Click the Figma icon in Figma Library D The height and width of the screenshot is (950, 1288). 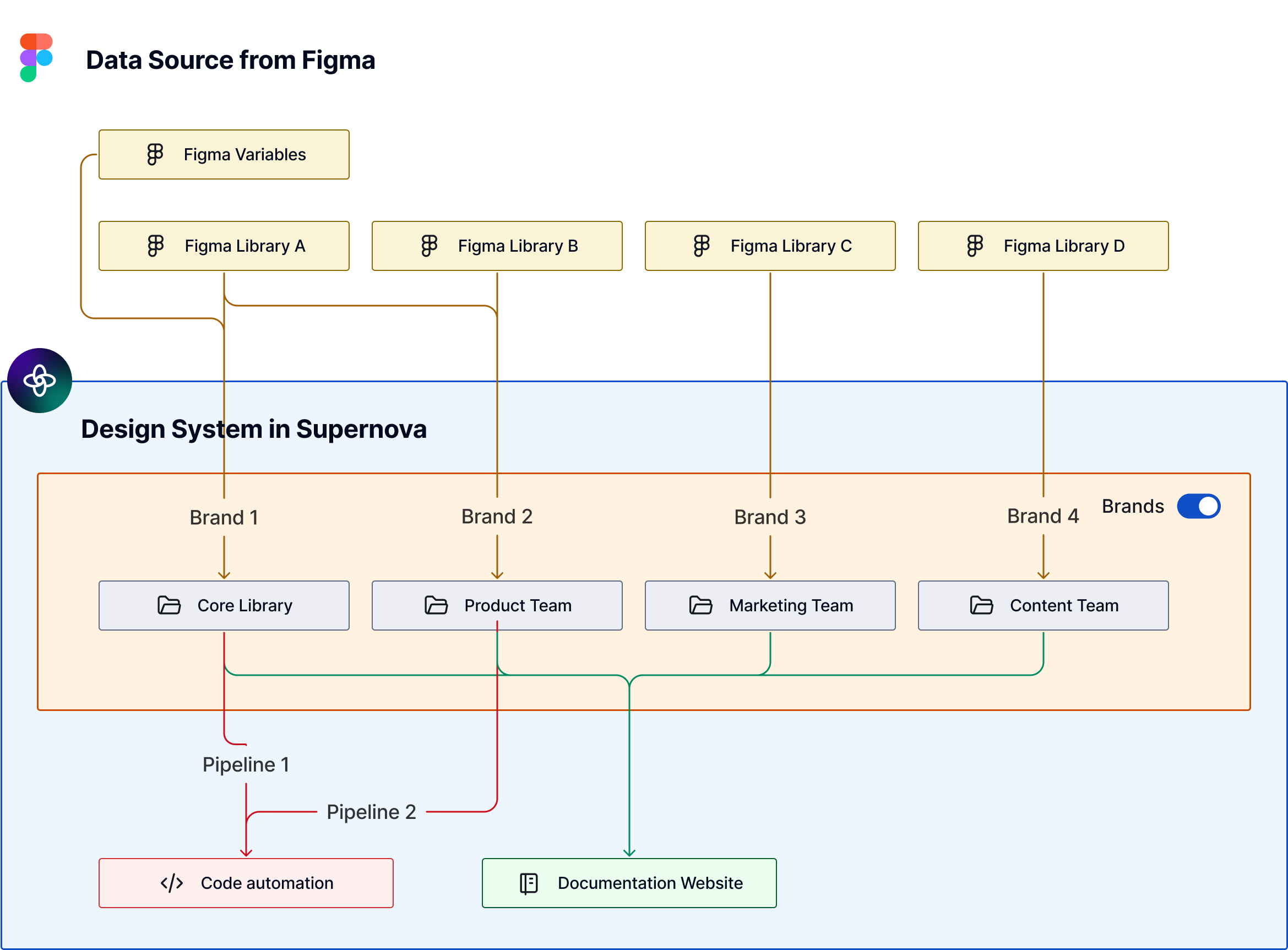tap(975, 246)
